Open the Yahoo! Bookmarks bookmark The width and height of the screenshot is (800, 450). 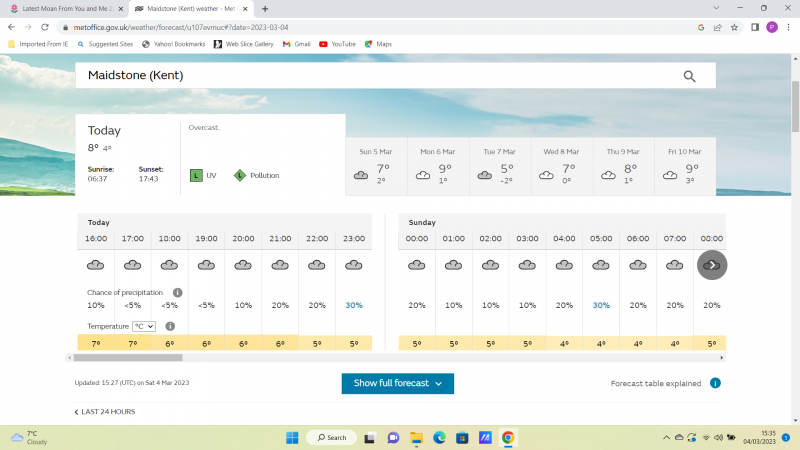(173, 44)
